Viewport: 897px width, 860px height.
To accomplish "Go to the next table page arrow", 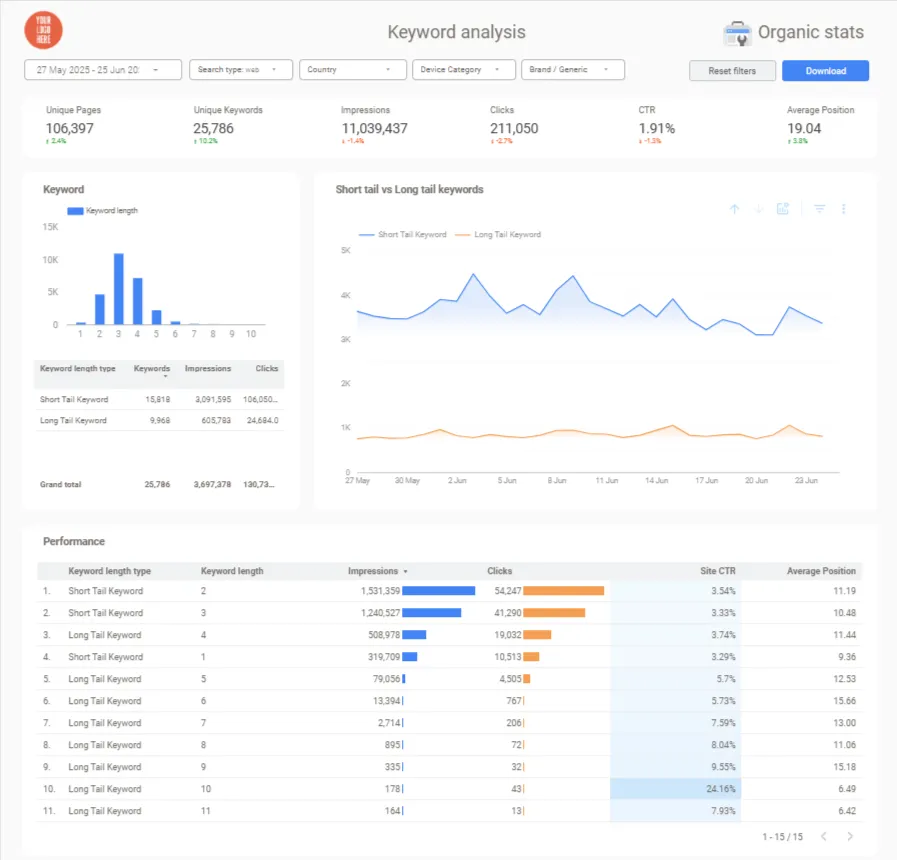I will click(x=850, y=836).
